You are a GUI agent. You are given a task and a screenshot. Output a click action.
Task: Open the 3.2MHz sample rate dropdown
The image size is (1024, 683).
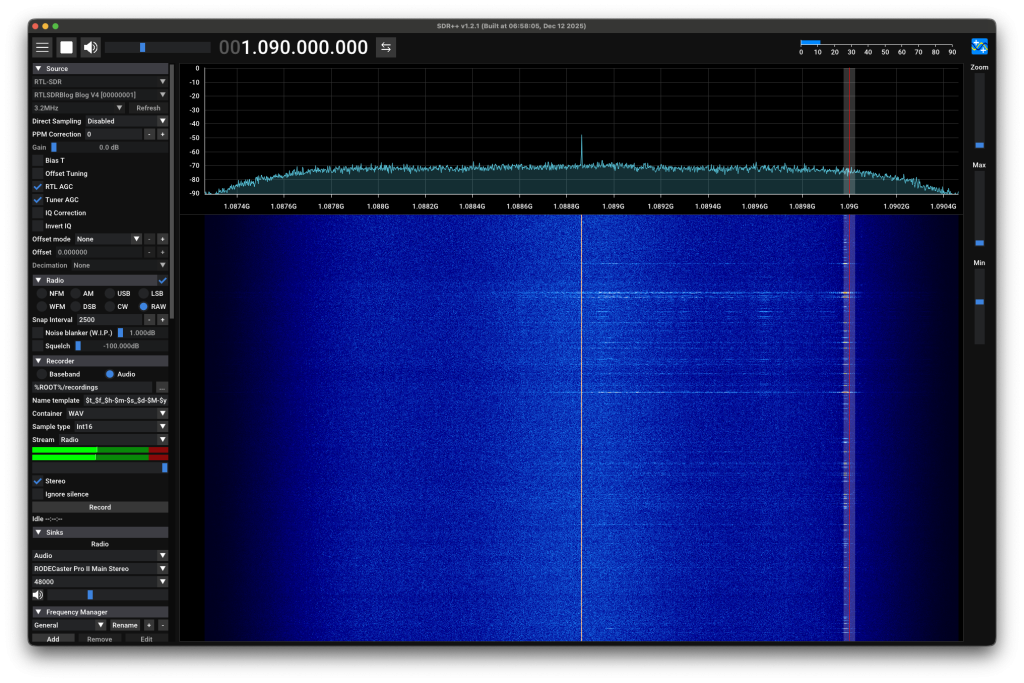pyautogui.click(x=75, y=107)
